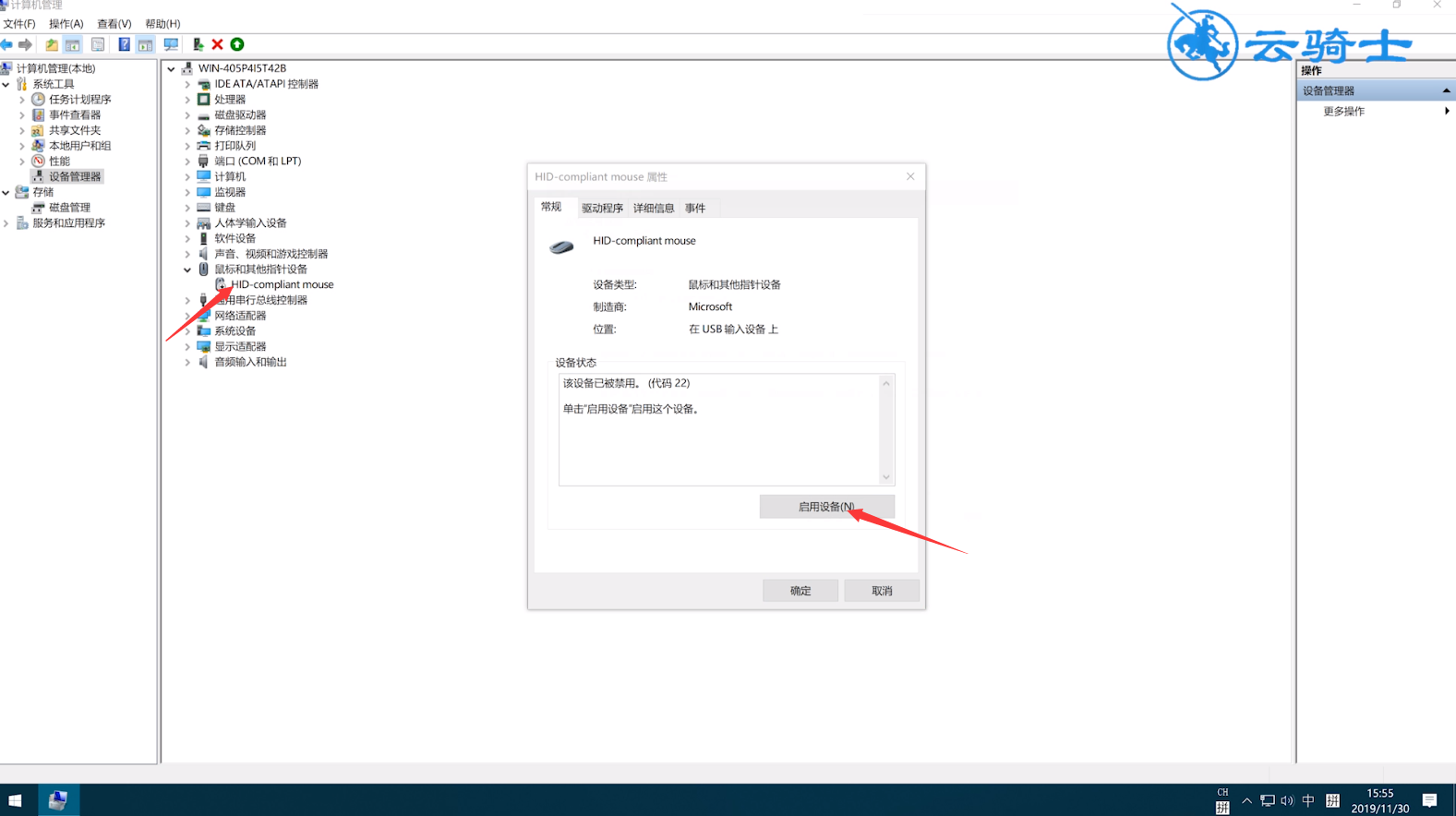The height and width of the screenshot is (816, 1456).
Task: Open the File (文件) menu
Action: tap(19, 24)
